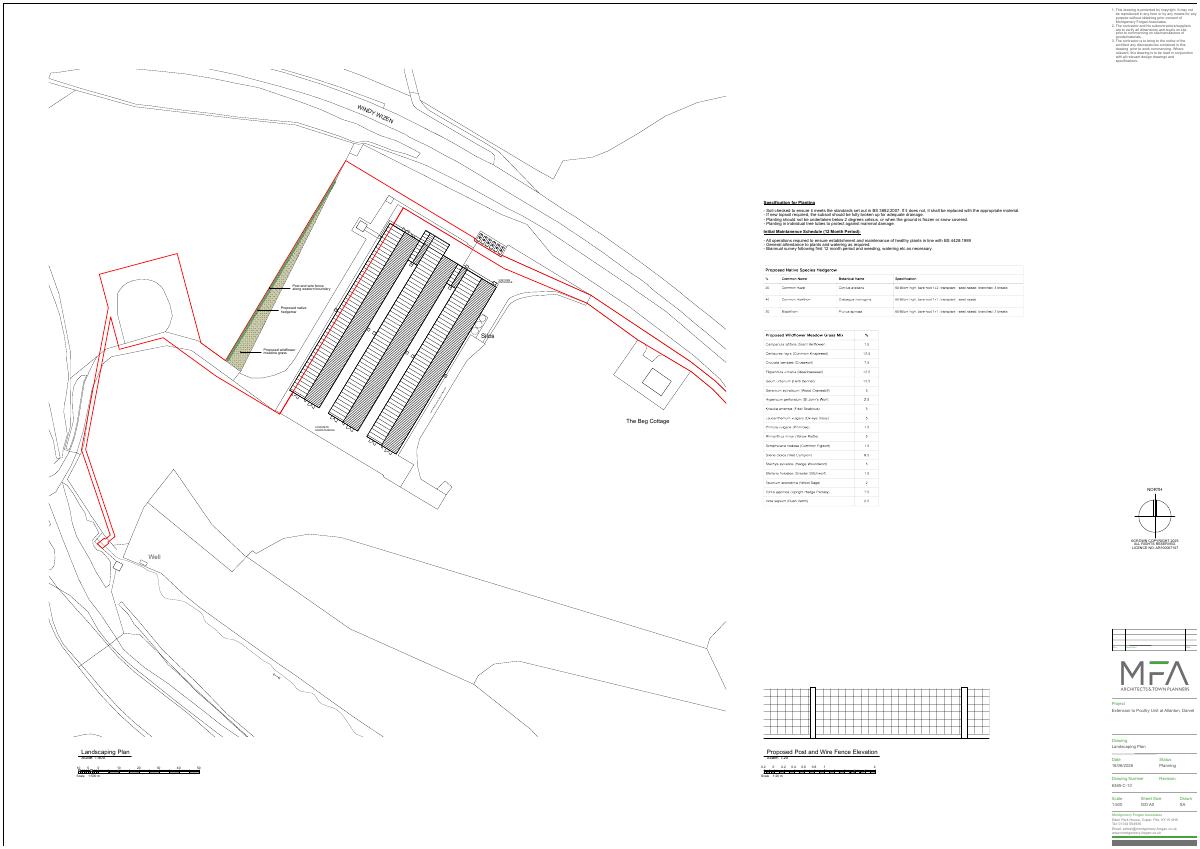This screenshot has width=1200, height=849.
Task: Click the 'Specification for Planting' heading
Action: (x=789, y=203)
